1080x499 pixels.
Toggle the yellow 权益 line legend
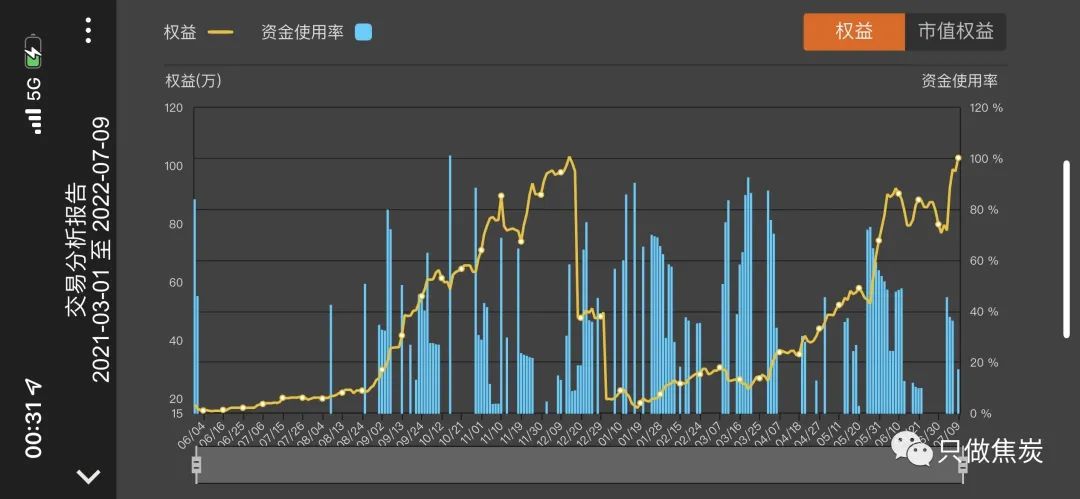tap(198, 32)
